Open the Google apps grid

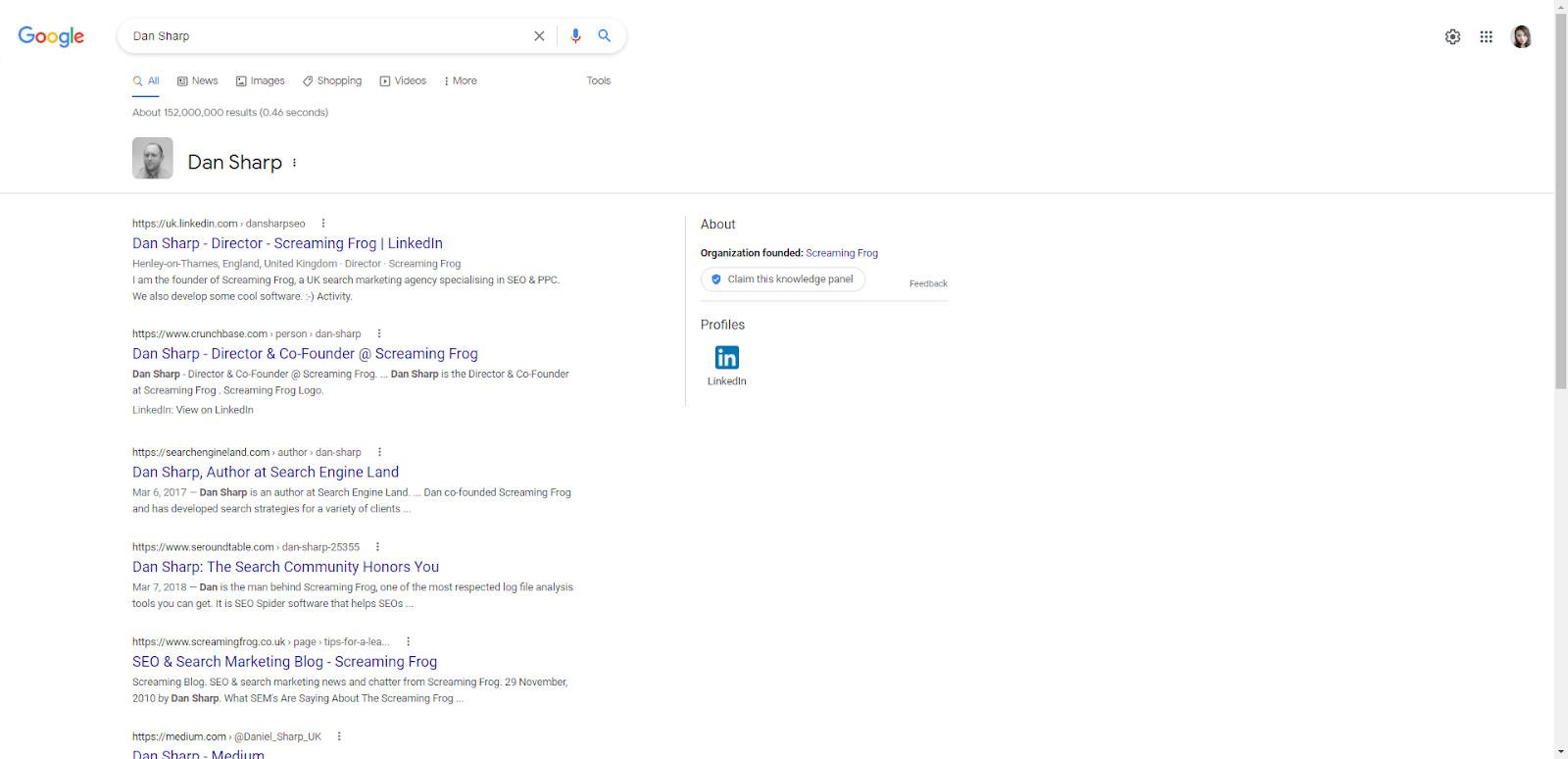tap(1487, 37)
